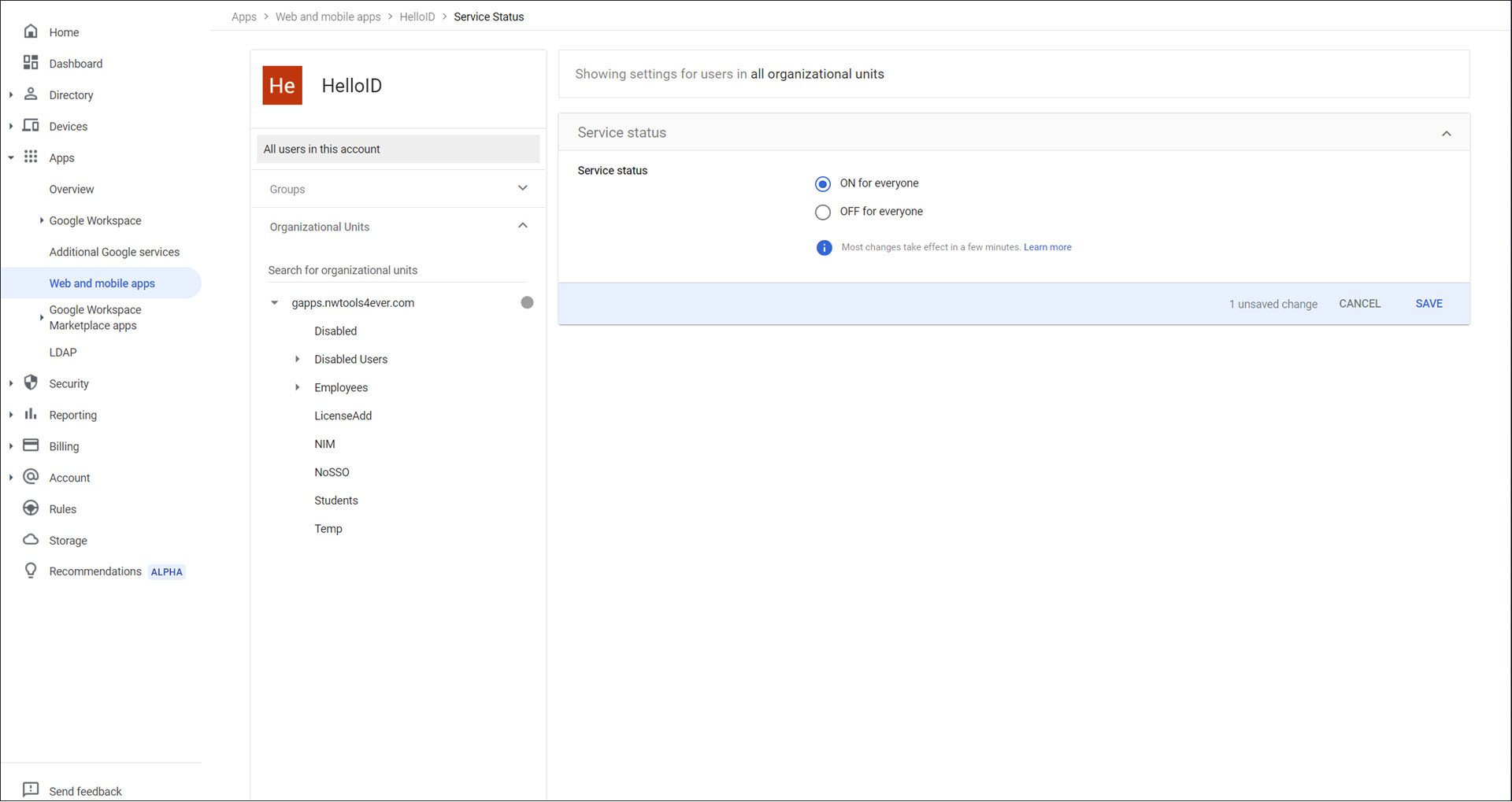The width and height of the screenshot is (1512, 802).
Task: Select All users in this account
Action: click(398, 150)
